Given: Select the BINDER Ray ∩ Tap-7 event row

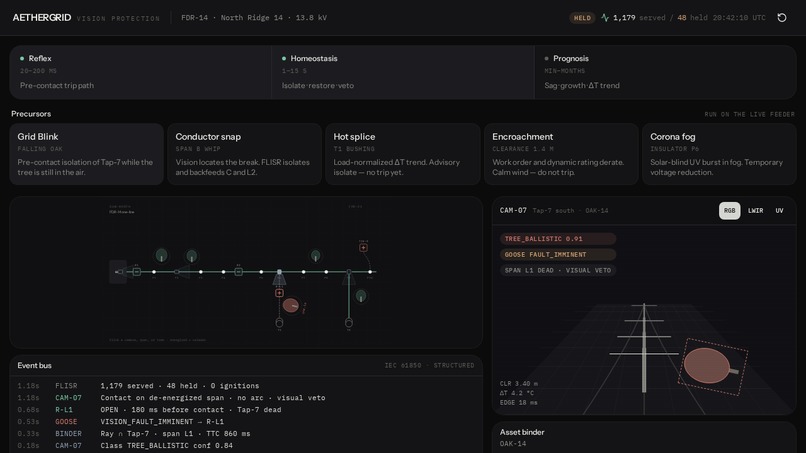Looking at the screenshot, I should point(246,433).
